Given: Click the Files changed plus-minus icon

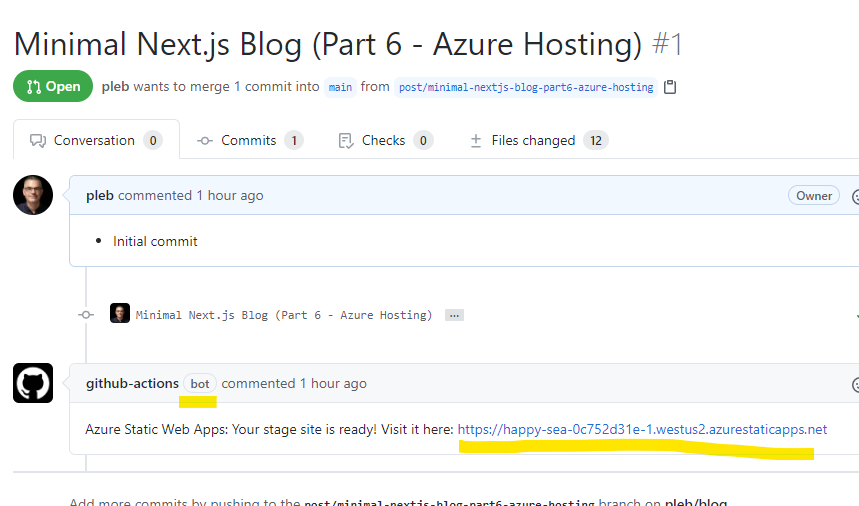Looking at the screenshot, I should point(476,141).
